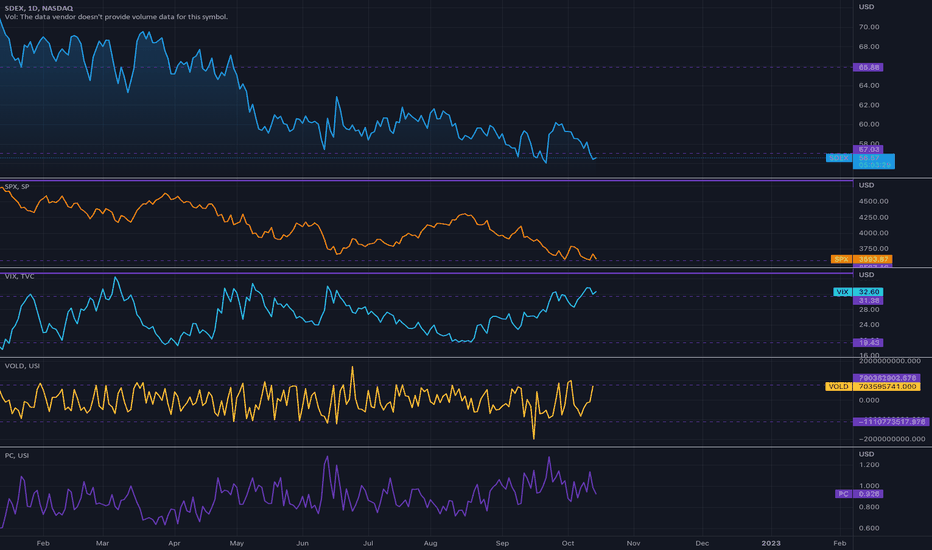The width and height of the screenshot is (932, 550).
Task: Click the 703595741.000 VOLD value label
Action: [887, 386]
